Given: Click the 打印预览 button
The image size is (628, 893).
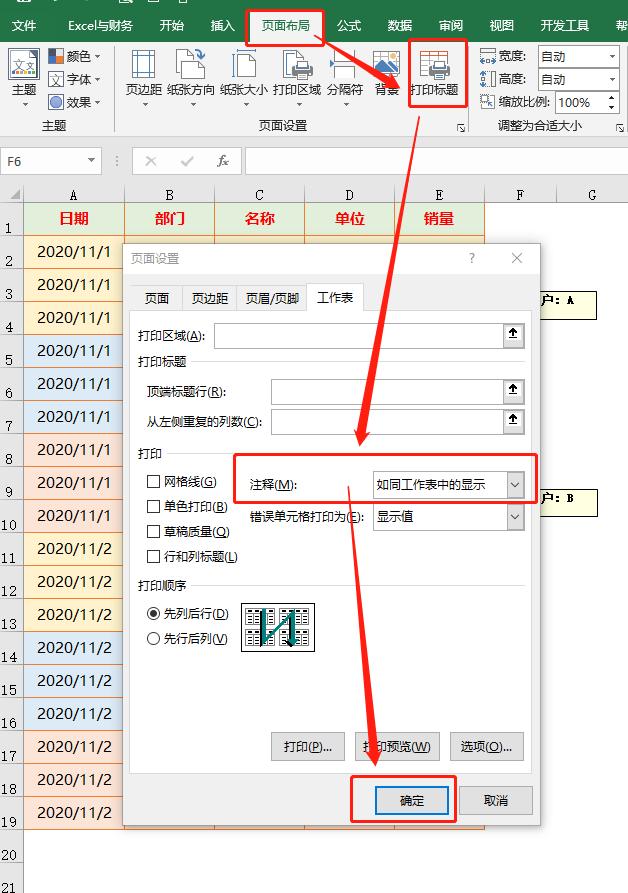Looking at the screenshot, I should coord(397,747).
